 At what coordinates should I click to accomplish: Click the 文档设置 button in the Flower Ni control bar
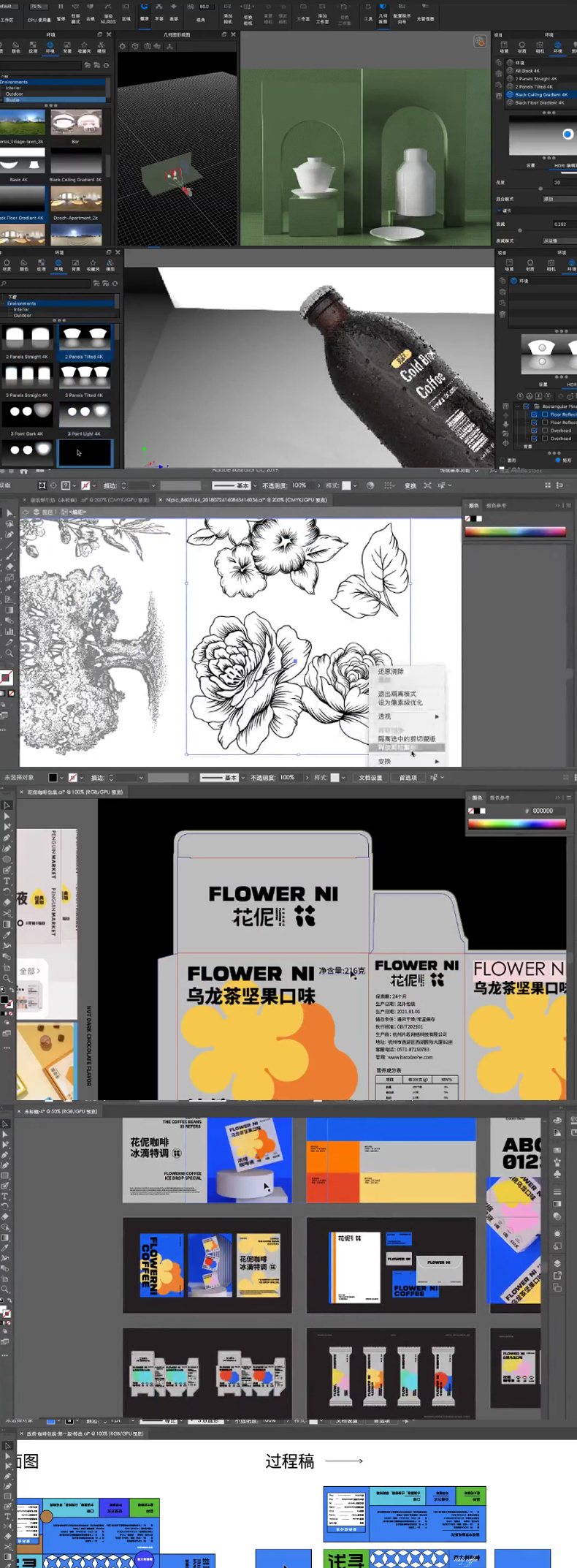[370, 778]
